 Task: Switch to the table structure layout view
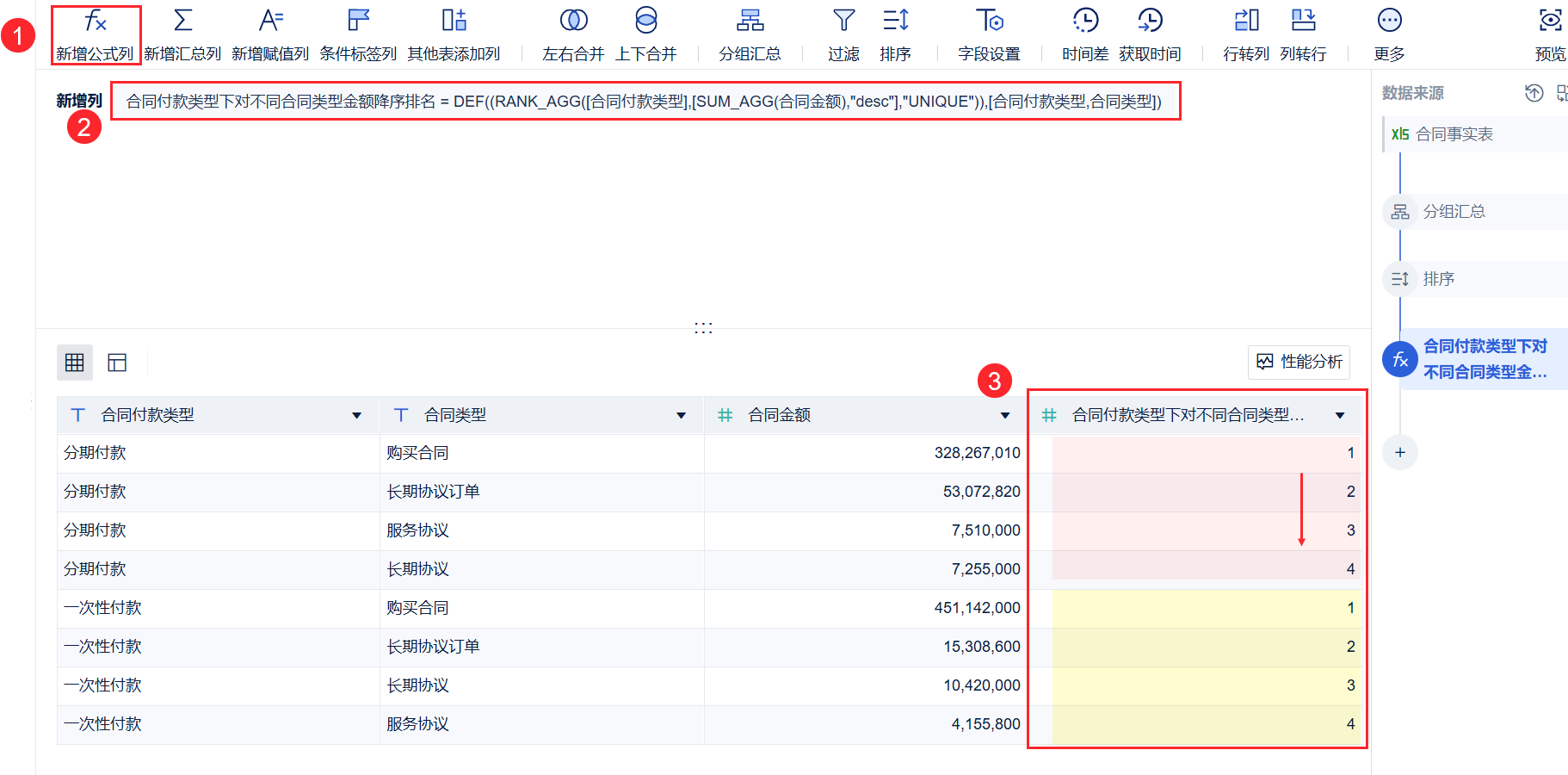(117, 363)
